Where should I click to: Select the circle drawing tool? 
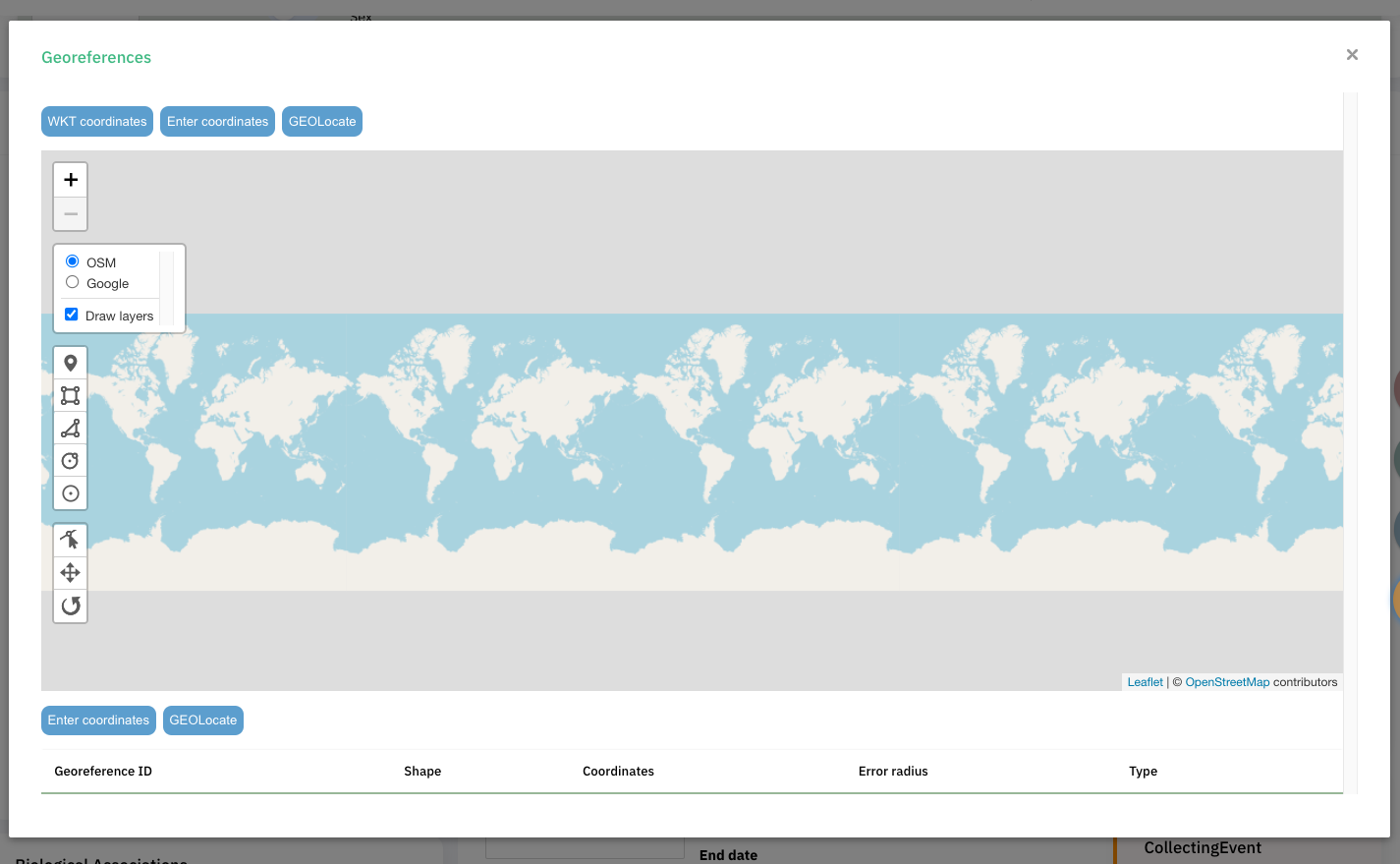tap(70, 460)
